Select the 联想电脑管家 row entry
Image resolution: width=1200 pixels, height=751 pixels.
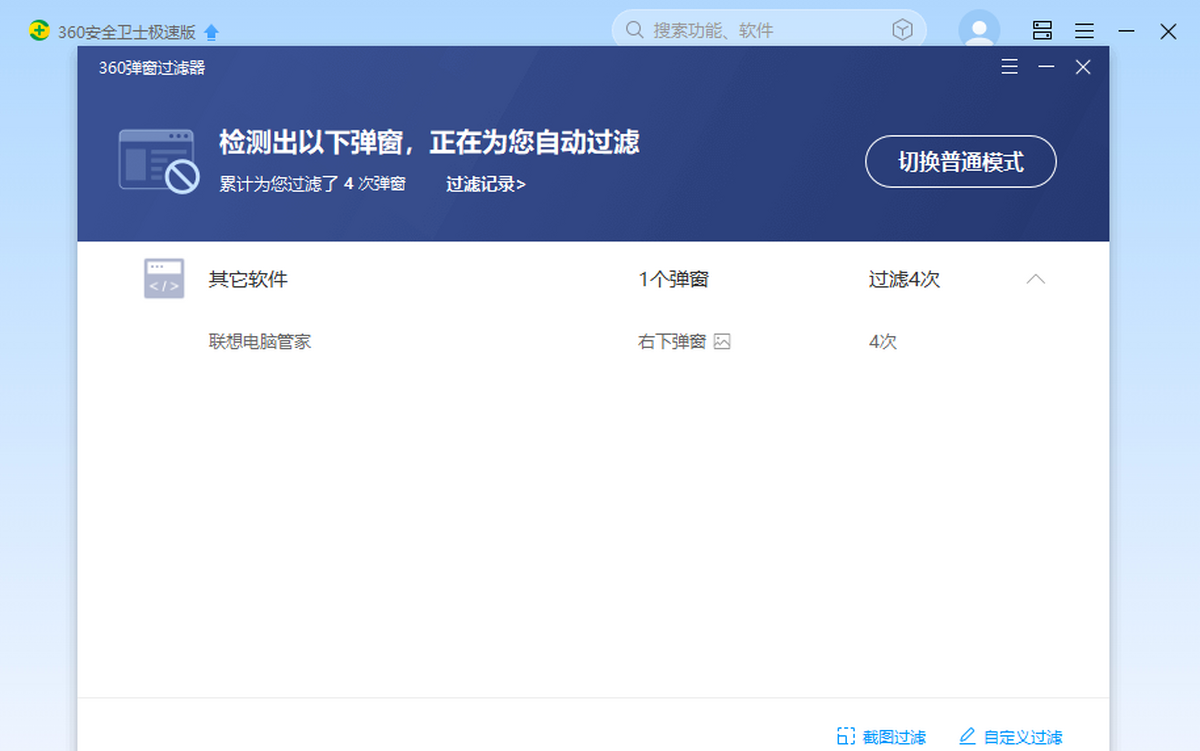coord(260,342)
